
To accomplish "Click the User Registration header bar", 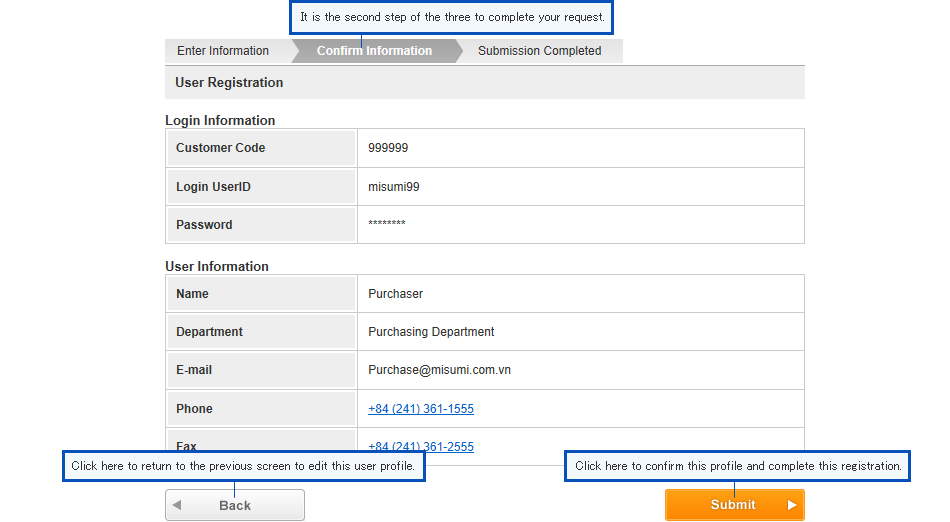I will coord(485,82).
